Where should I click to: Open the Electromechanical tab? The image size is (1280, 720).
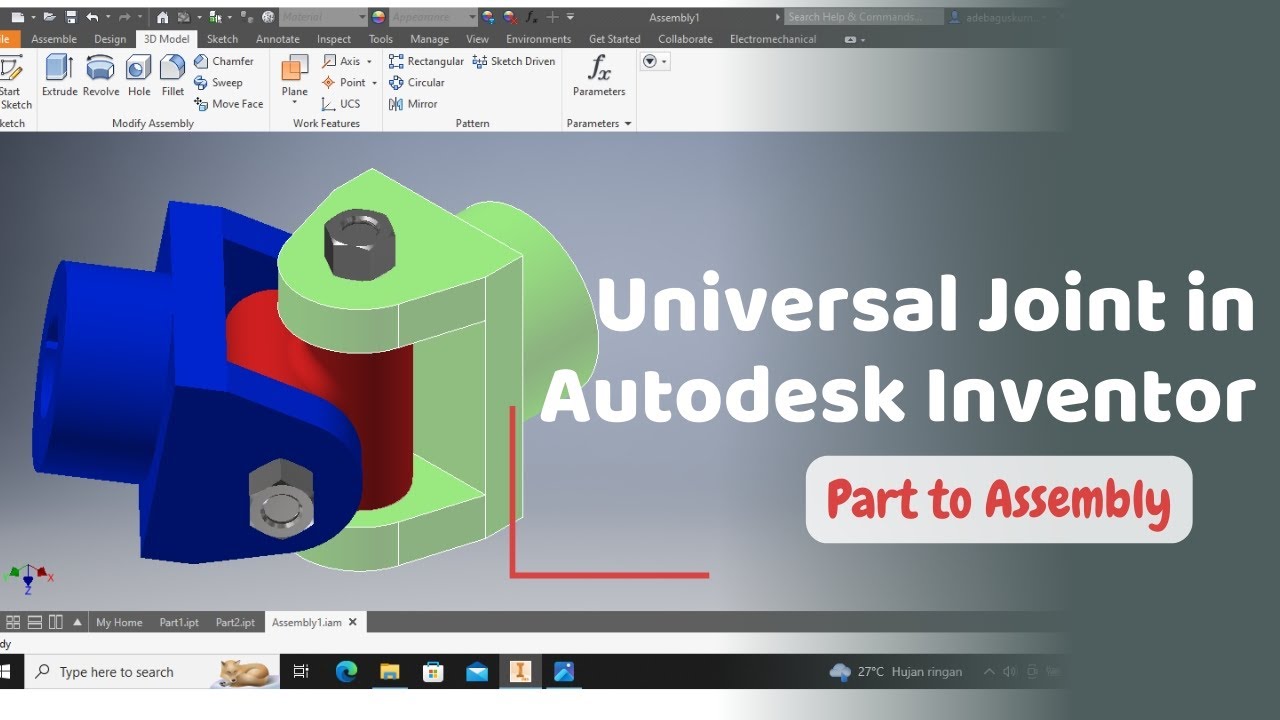click(x=773, y=39)
